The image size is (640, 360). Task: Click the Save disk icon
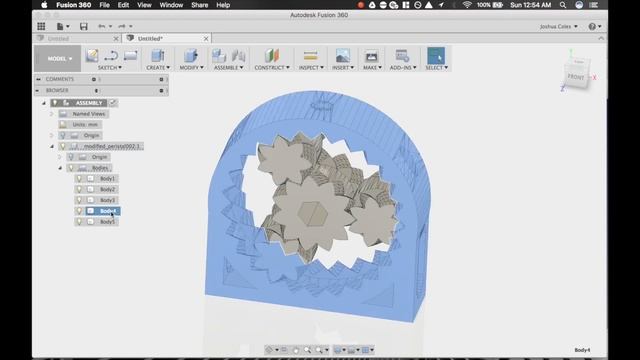pyautogui.click(x=84, y=27)
